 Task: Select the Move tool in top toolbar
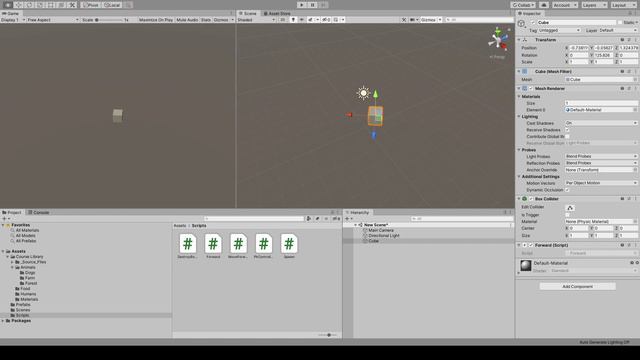19,5
